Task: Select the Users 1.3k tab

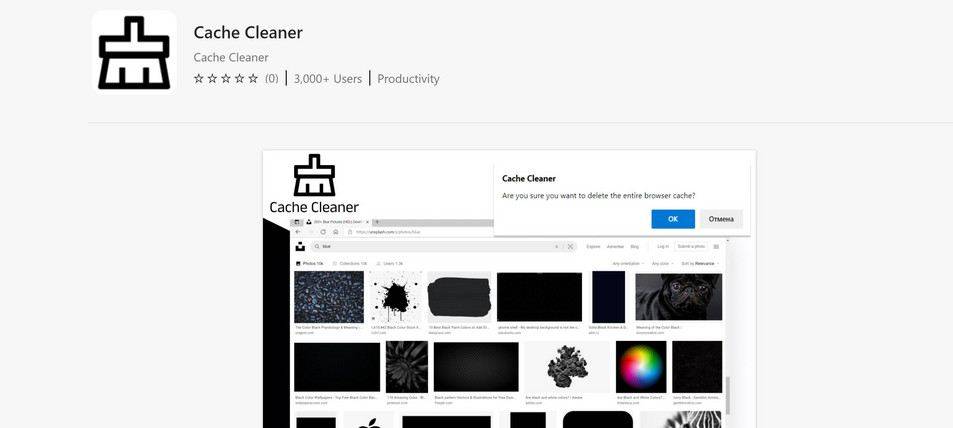Action: click(x=390, y=264)
